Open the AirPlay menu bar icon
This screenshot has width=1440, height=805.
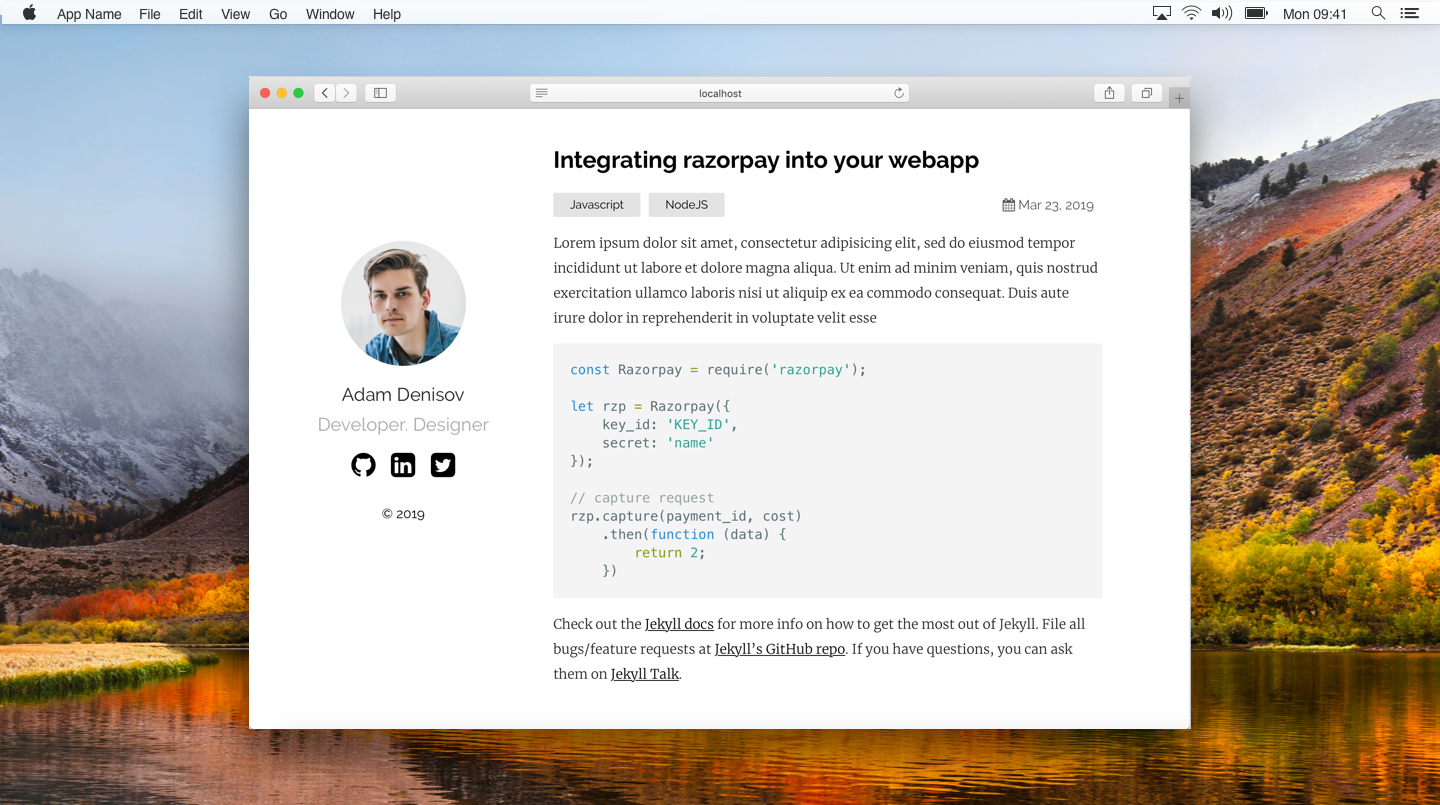pyautogui.click(x=1162, y=13)
